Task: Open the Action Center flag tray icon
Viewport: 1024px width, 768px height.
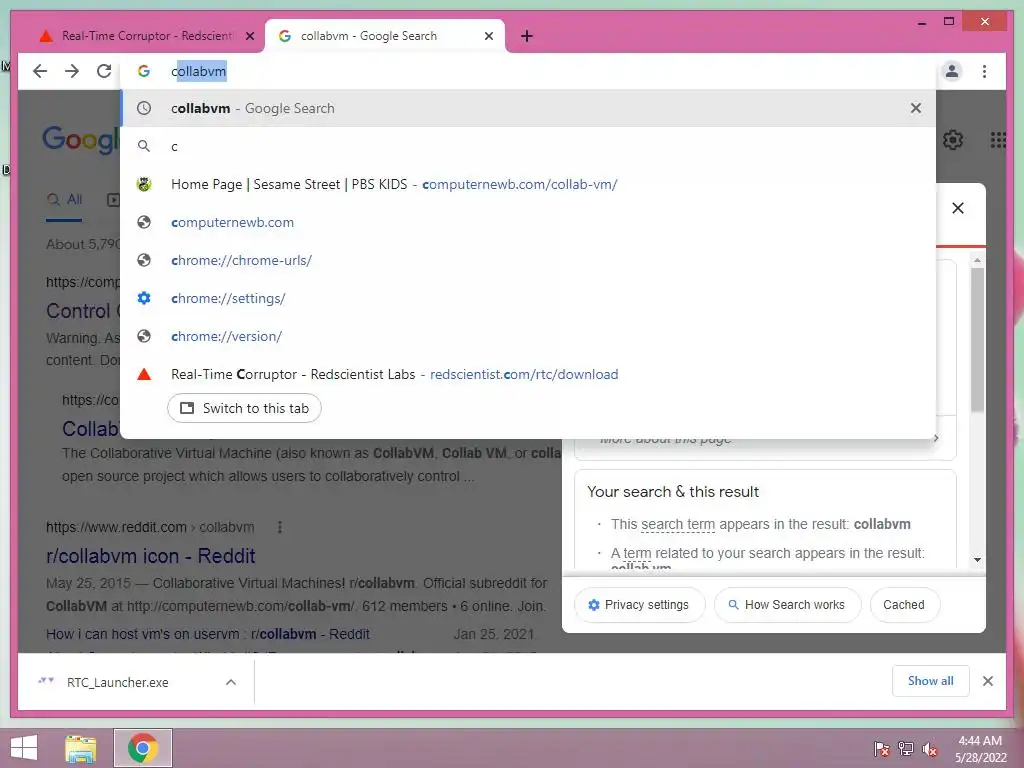Action: click(881, 749)
